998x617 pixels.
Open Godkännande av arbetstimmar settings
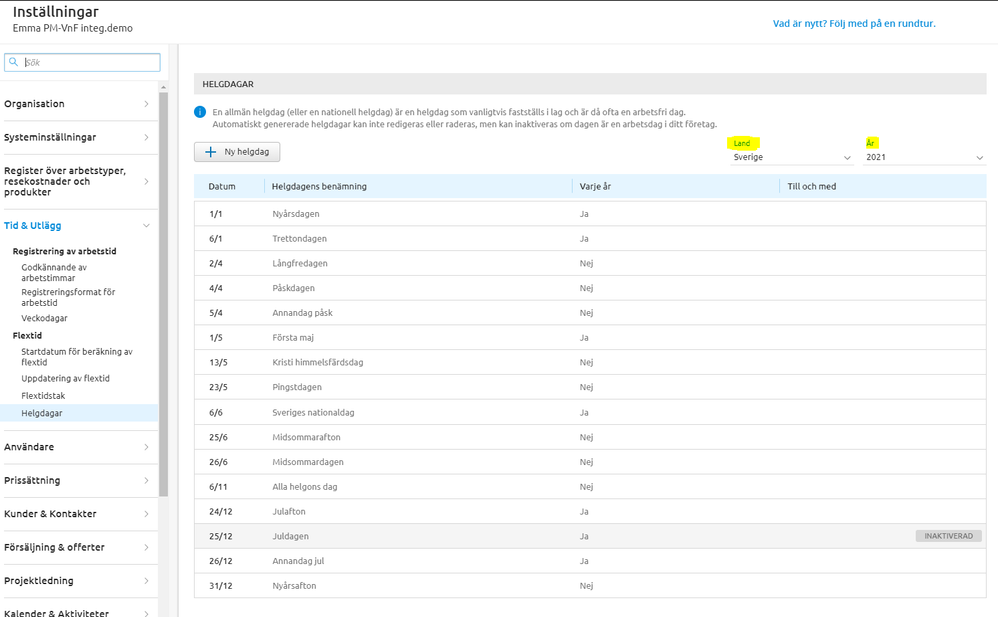click(54, 272)
